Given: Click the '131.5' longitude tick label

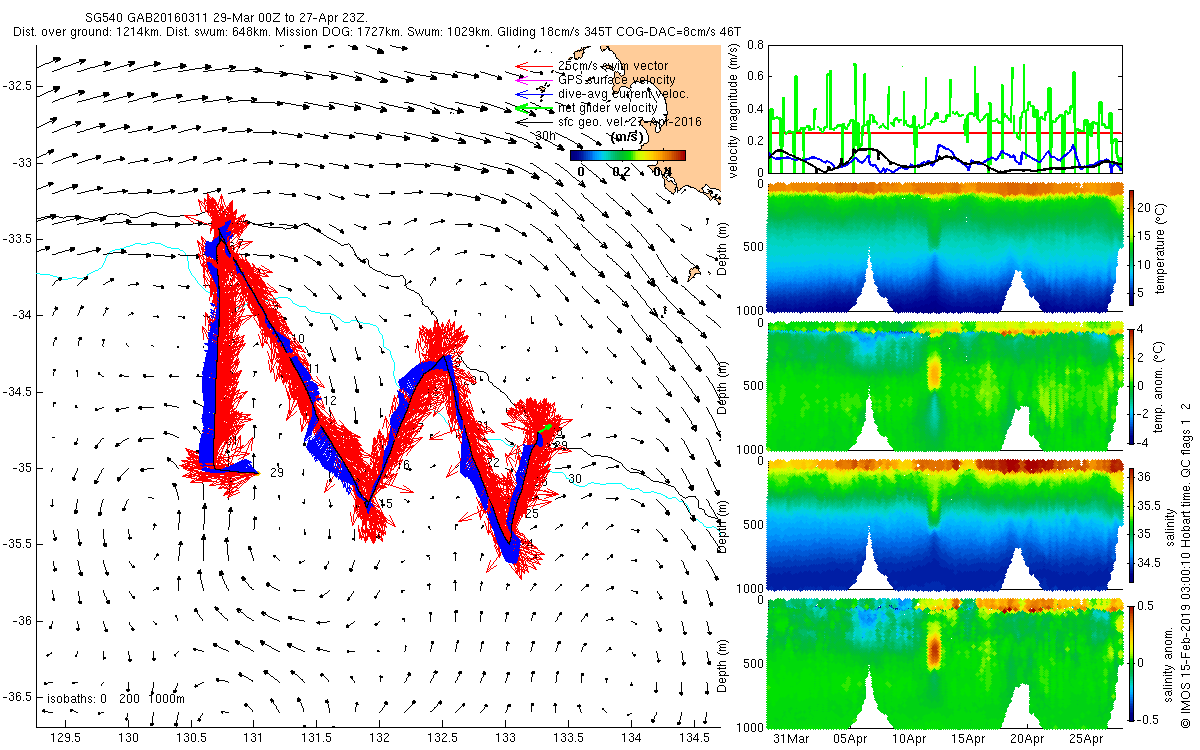Looking at the screenshot, I should [317, 738].
